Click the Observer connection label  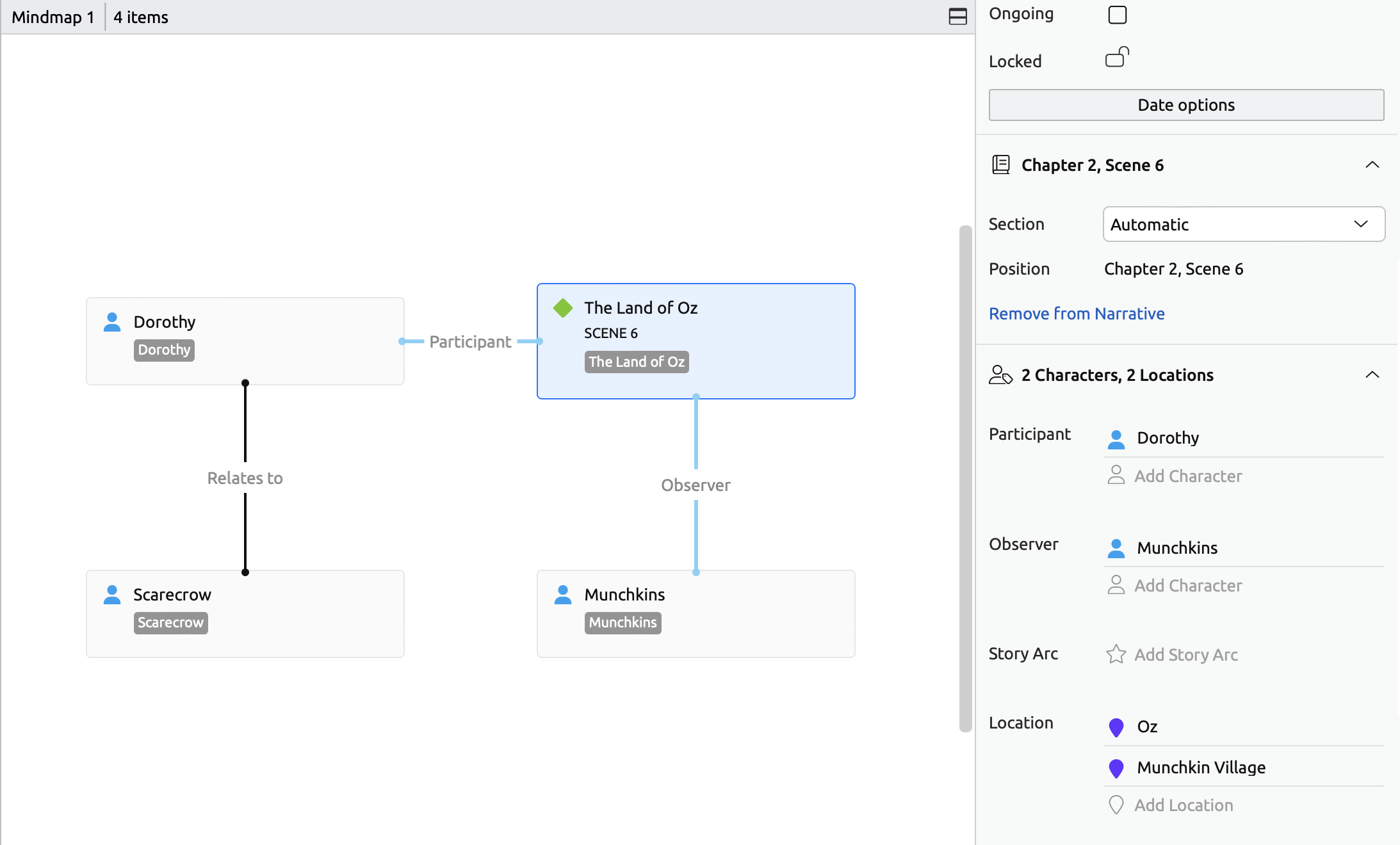(x=696, y=485)
